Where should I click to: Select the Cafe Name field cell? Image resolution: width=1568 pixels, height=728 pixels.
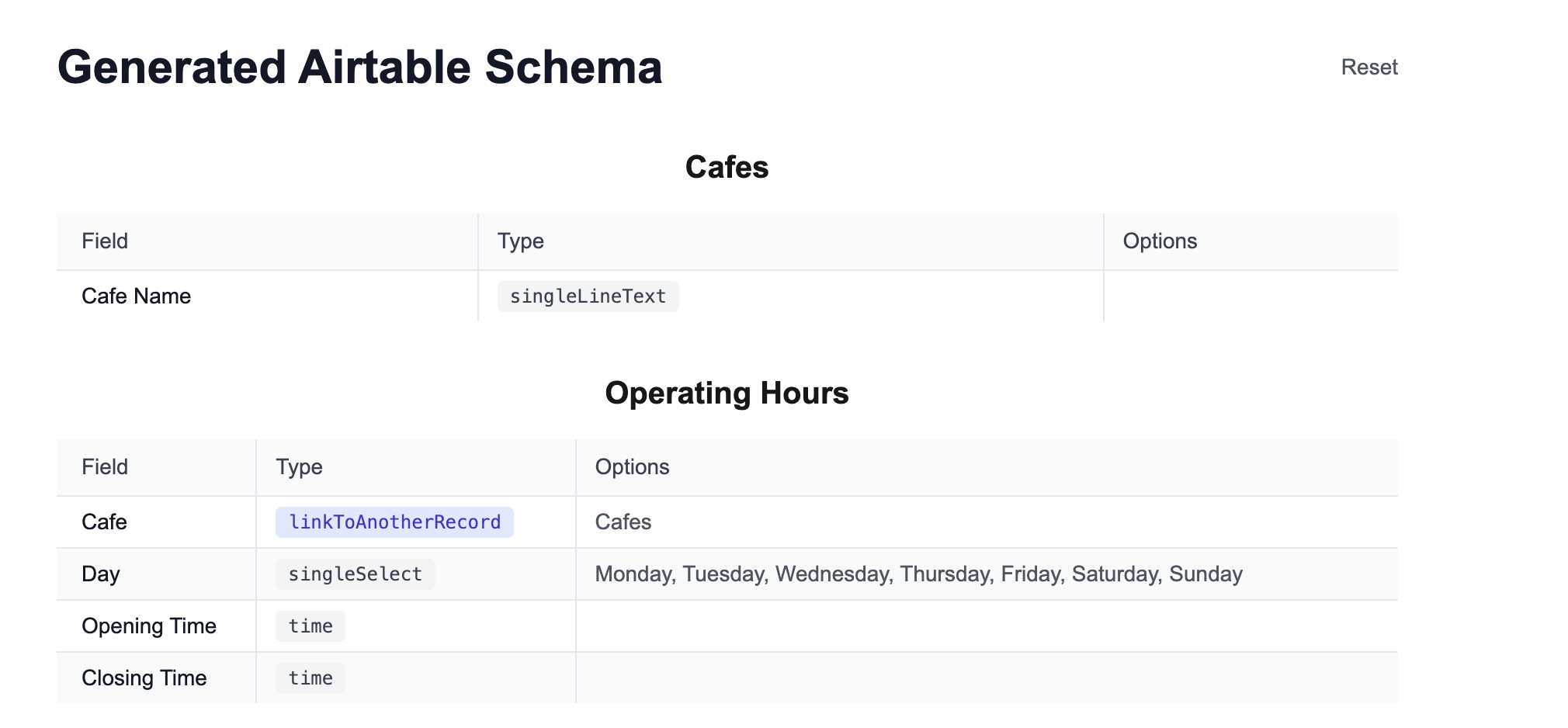pyautogui.click(x=267, y=296)
